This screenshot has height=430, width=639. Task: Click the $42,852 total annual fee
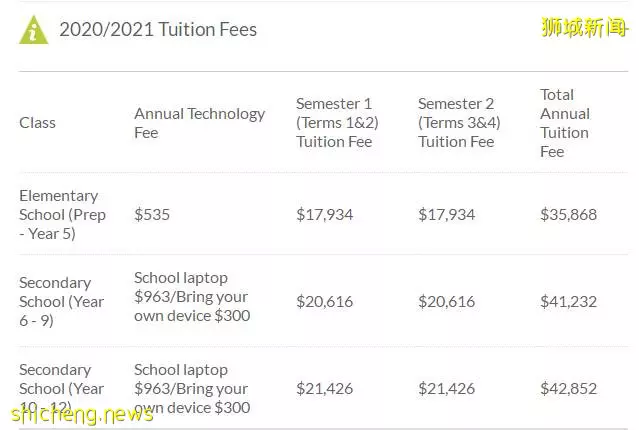click(x=568, y=388)
